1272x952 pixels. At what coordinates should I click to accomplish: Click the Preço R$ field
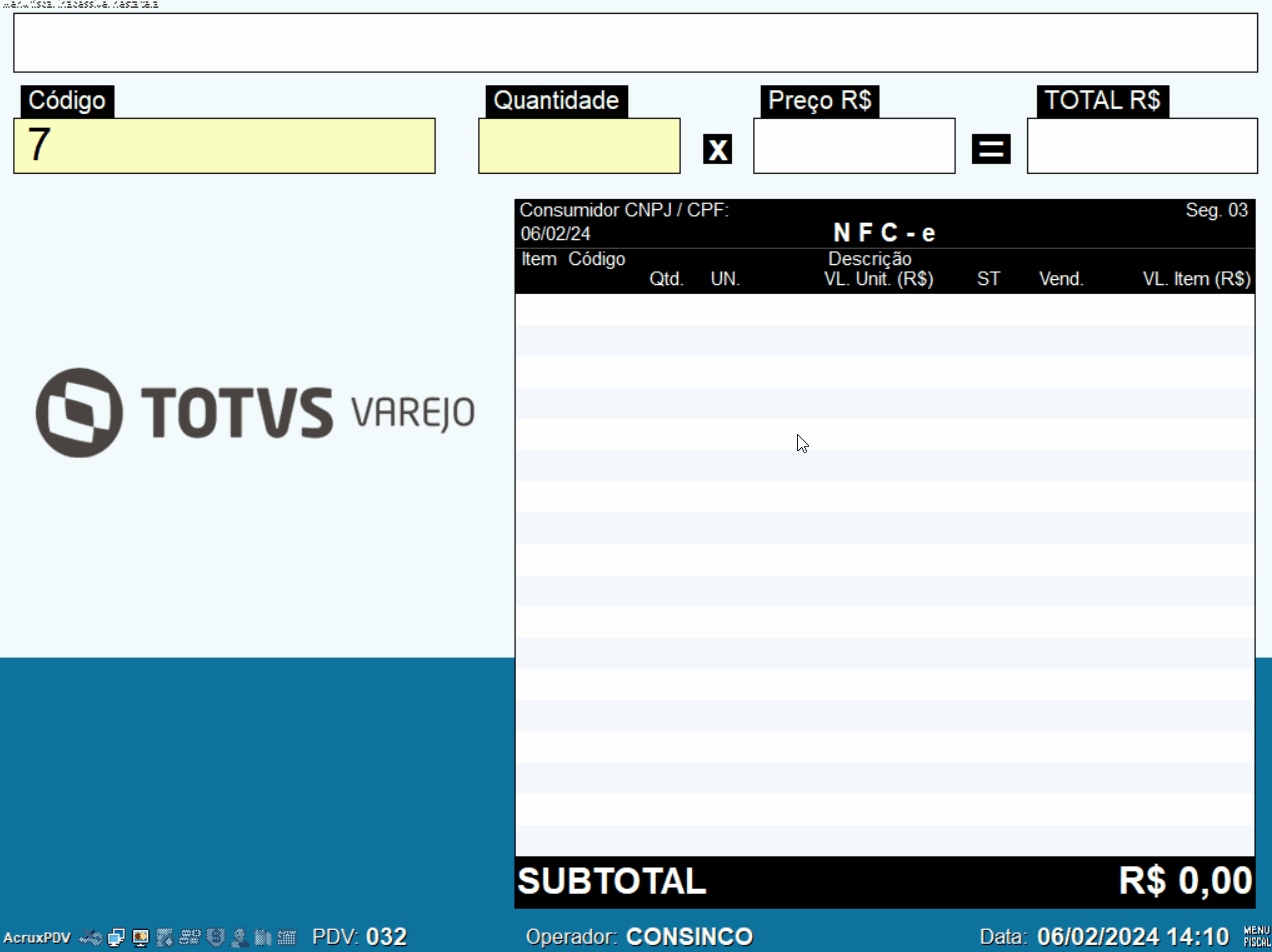pyautogui.click(x=854, y=146)
